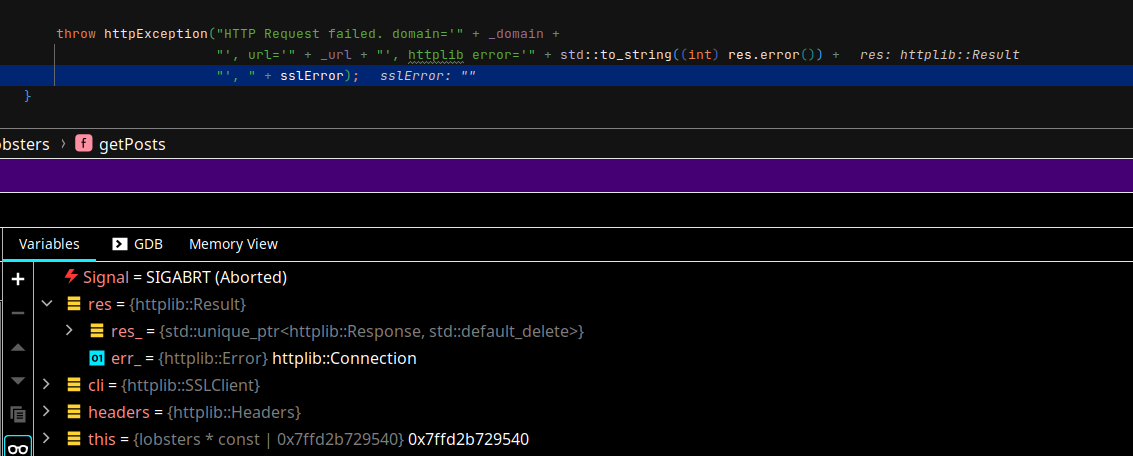Screen dimensions: 1133x456
Task: Click getPosts in the breadcrumb bar
Action: [x=132, y=144]
